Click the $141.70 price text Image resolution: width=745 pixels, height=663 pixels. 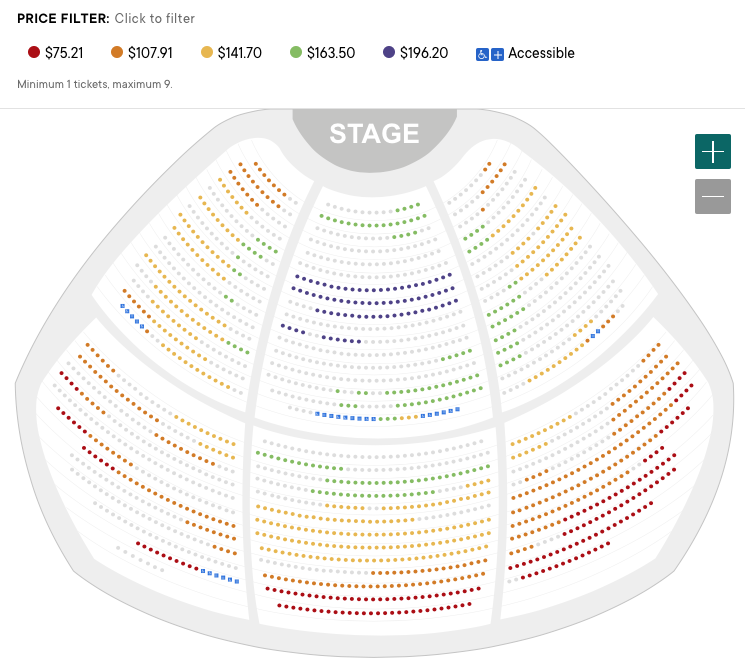pyautogui.click(x=239, y=53)
